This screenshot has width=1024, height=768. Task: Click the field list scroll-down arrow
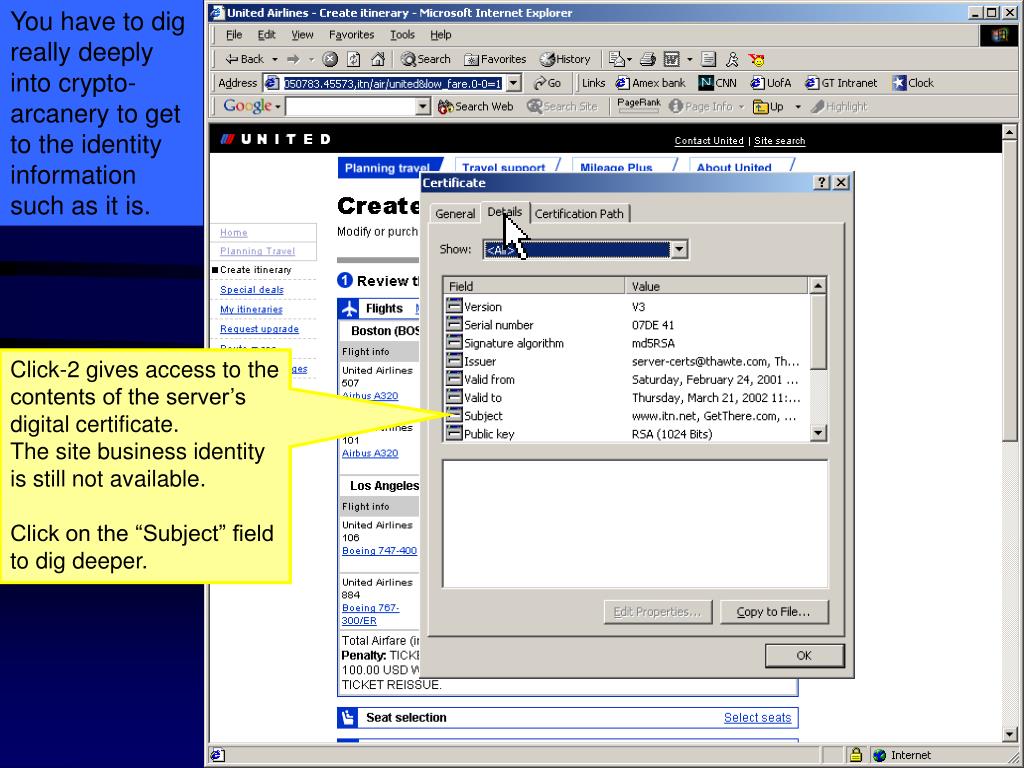click(x=818, y=433)
